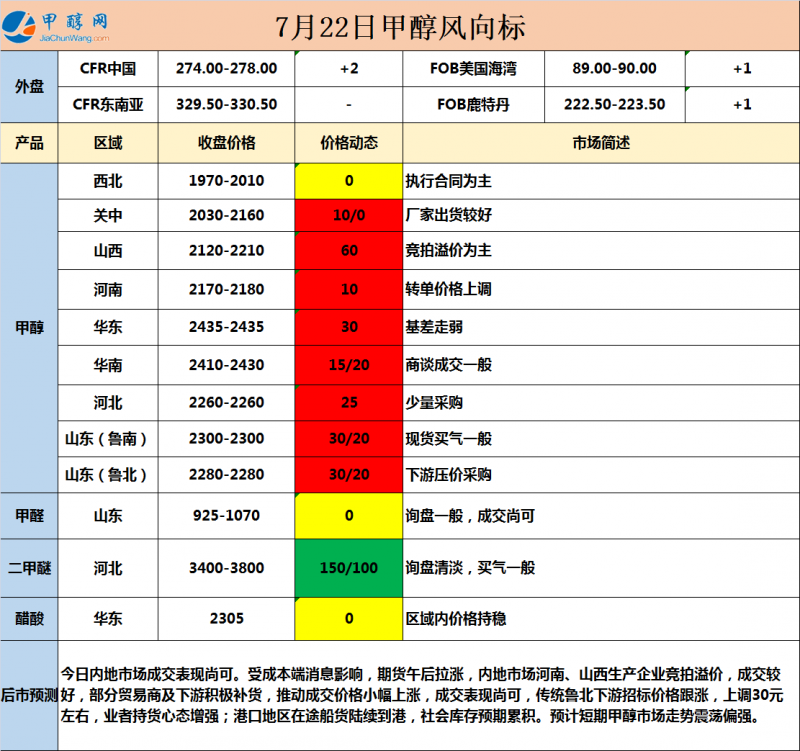Image resolution: width=800 pixels, height=751 pixels.
Task: Select the 华南 region cell
Action: coord(108,365)
